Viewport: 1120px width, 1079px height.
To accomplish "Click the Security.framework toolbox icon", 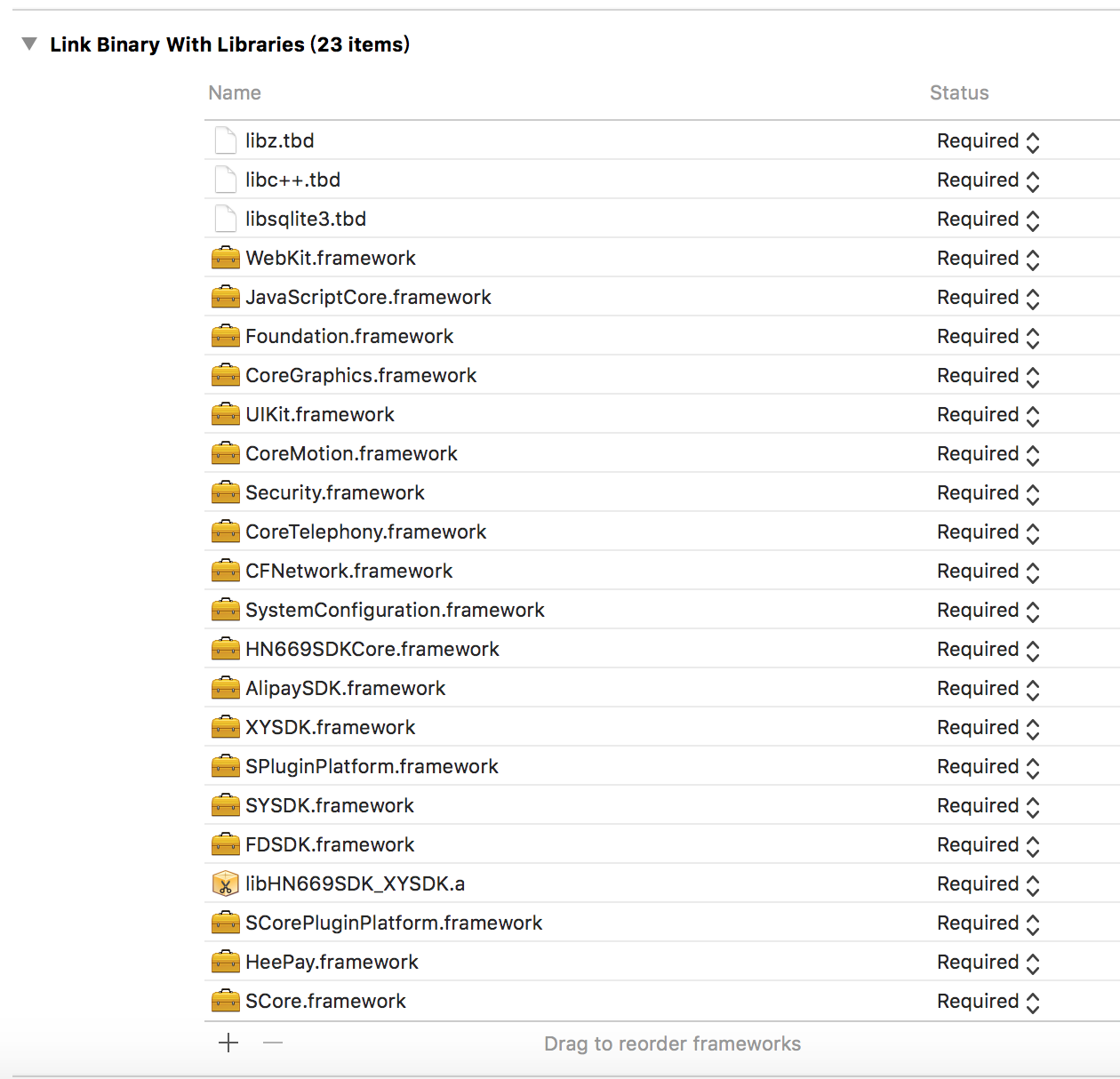I will coord(226,492).
